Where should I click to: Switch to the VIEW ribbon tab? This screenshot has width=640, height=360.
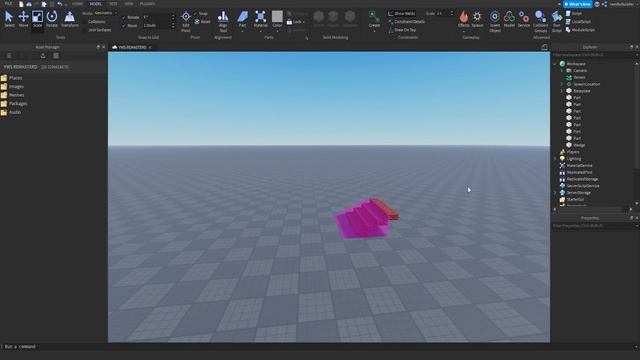pyautogui.click(x=129, y=4)
